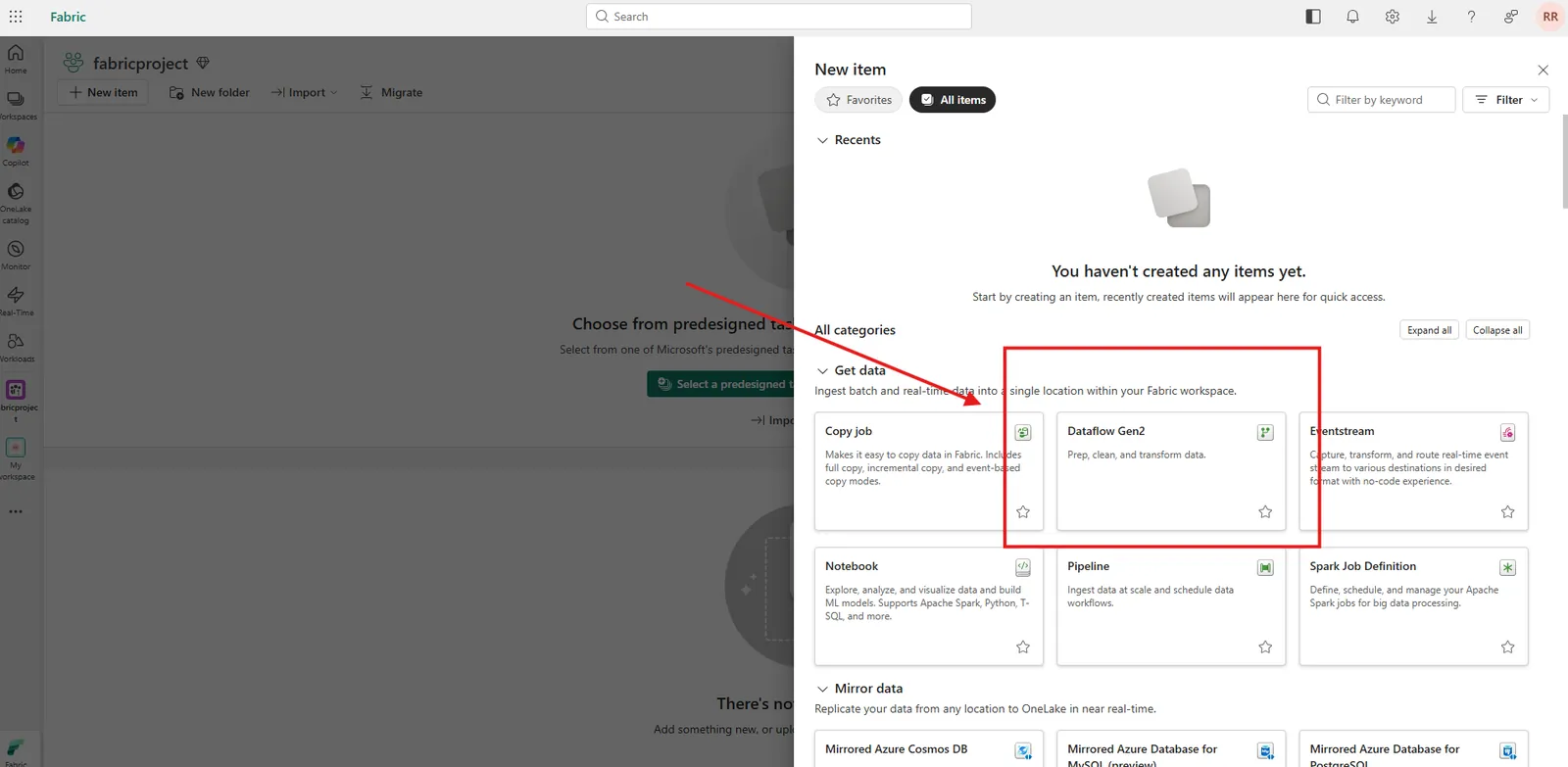Click the Dataflow Gen2 item icon

1265,432
